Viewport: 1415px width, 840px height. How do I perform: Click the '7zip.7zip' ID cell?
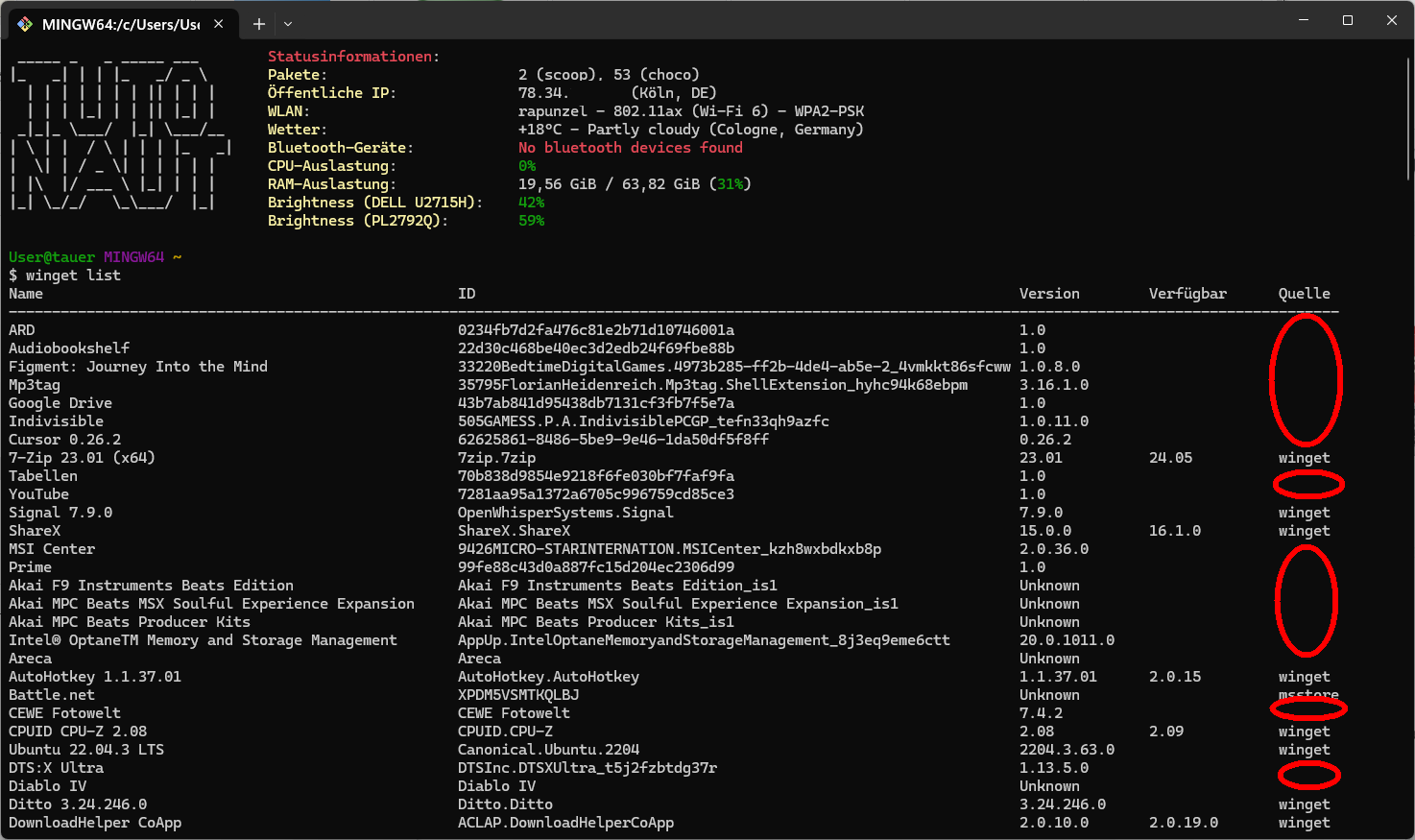click(496, 458)
